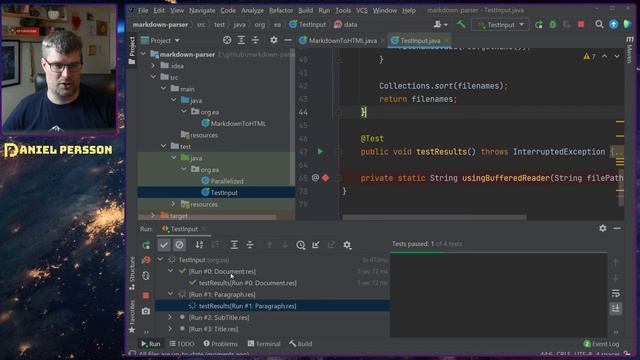Screen dimensions: 640x360
Task: Open the Analyze menu
Action: click(x=252, y=10)
